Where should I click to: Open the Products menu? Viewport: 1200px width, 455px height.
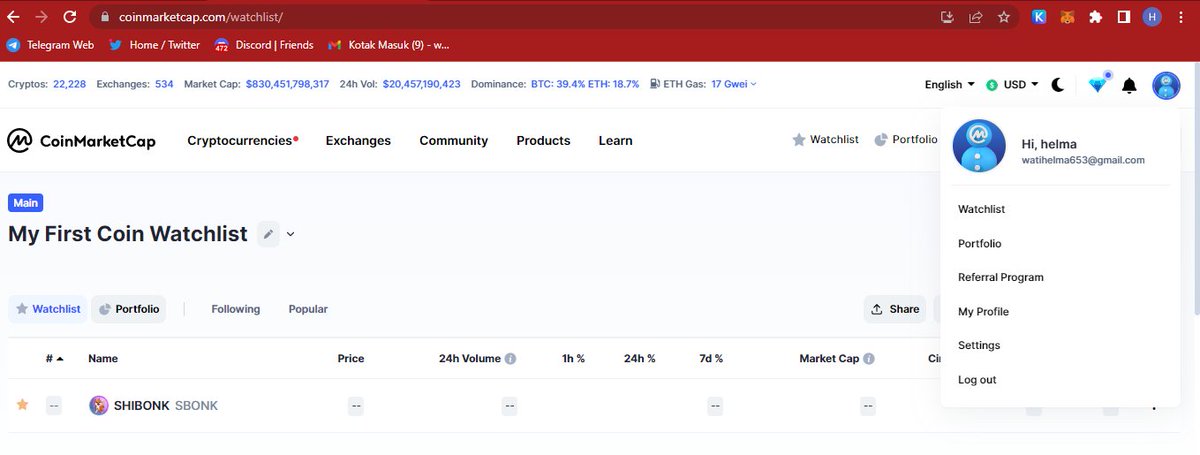click(543, 141)
